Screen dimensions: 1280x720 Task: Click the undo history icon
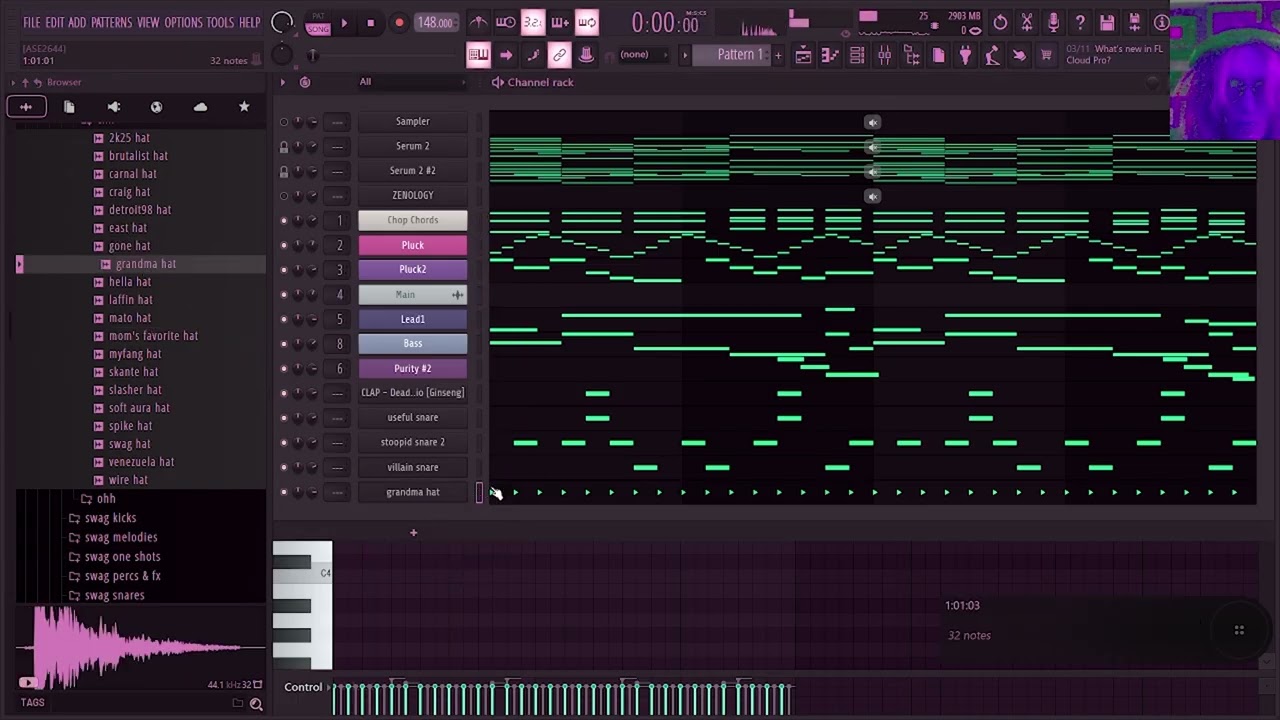[x=1000, y=22]
